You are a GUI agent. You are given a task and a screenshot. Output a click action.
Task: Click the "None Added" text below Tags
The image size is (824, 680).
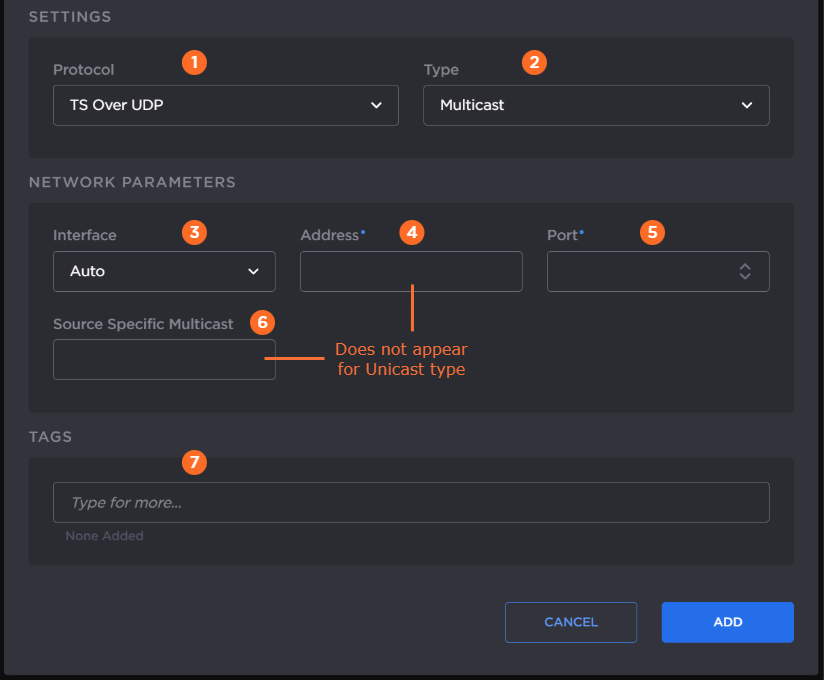[x=104, y=536]
